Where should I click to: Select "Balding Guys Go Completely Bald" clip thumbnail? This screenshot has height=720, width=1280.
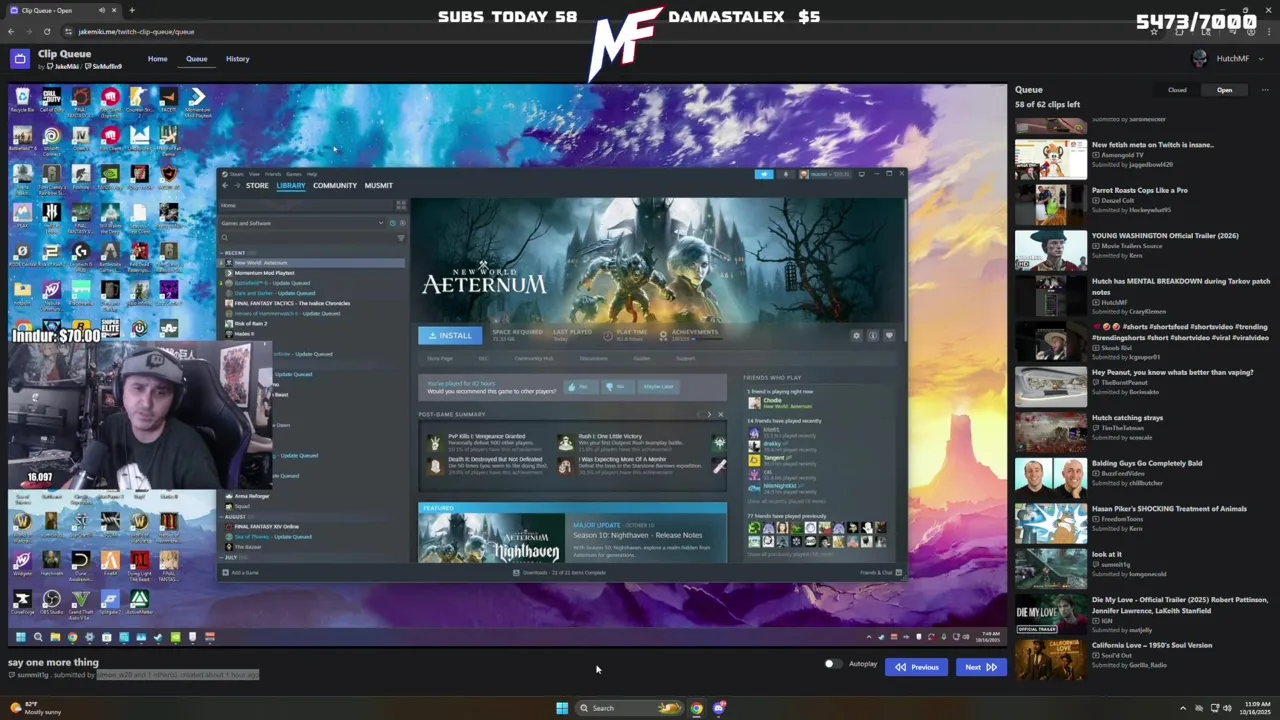pyautogui.click(x=1050, y=477)
